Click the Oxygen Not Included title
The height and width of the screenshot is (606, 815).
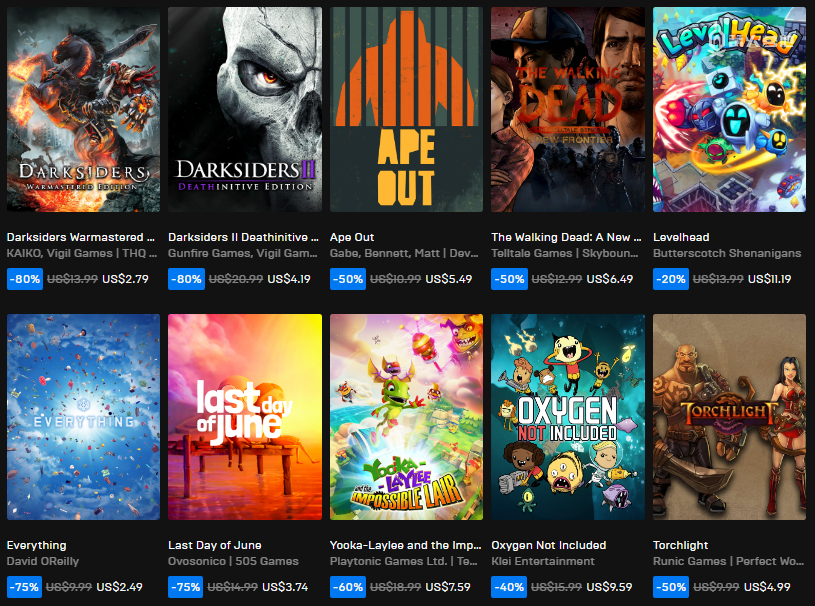click(549, 545)
